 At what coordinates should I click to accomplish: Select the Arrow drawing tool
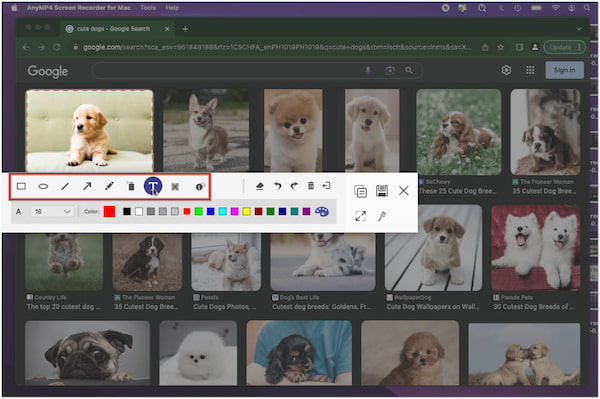(87, 186)
